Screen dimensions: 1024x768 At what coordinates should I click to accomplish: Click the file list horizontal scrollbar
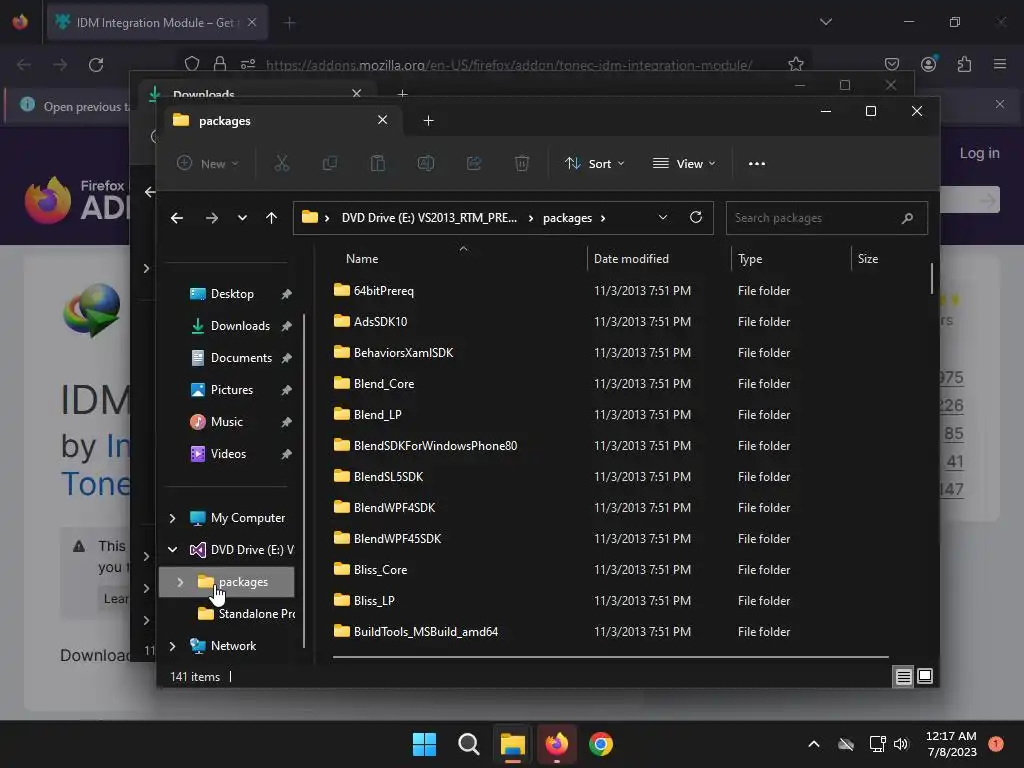point(610,657)
